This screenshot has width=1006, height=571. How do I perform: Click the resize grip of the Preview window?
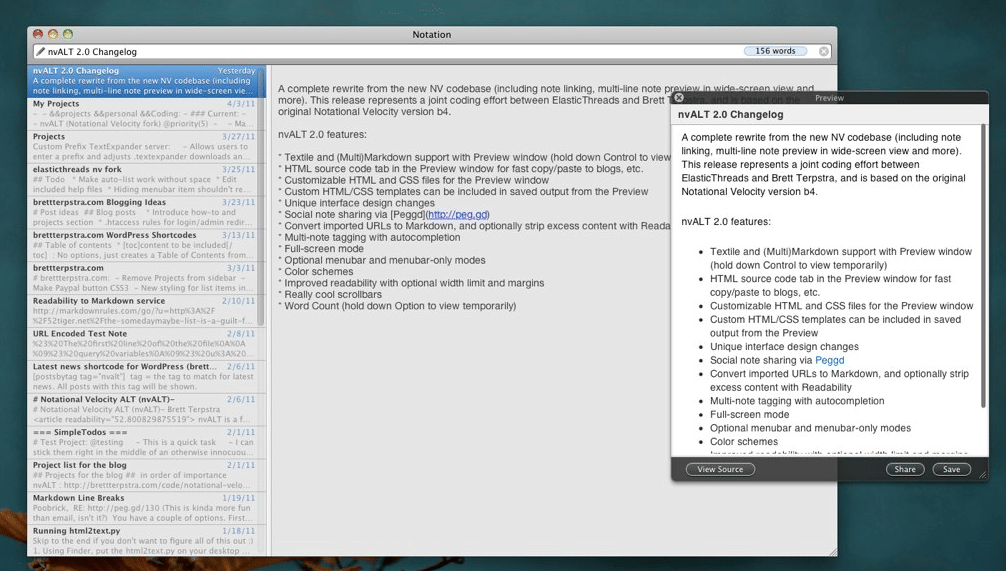tap(982, 475)
